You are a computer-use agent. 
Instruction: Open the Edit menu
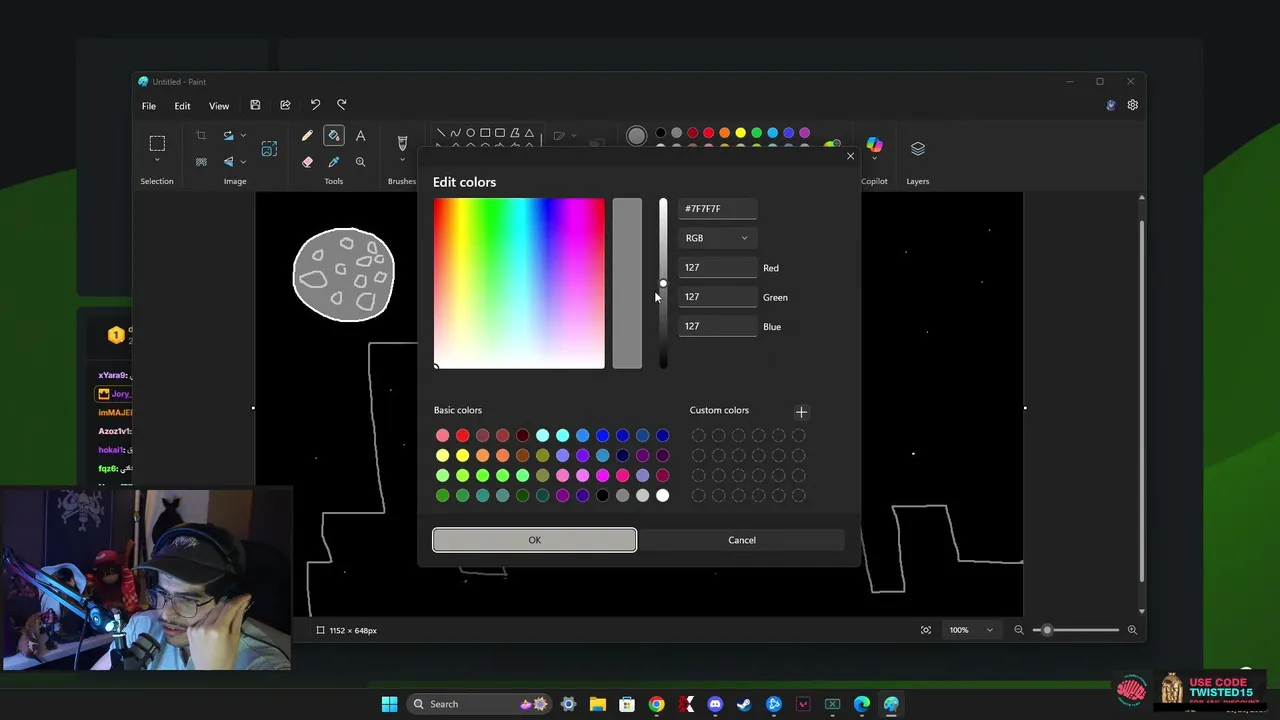182,106
